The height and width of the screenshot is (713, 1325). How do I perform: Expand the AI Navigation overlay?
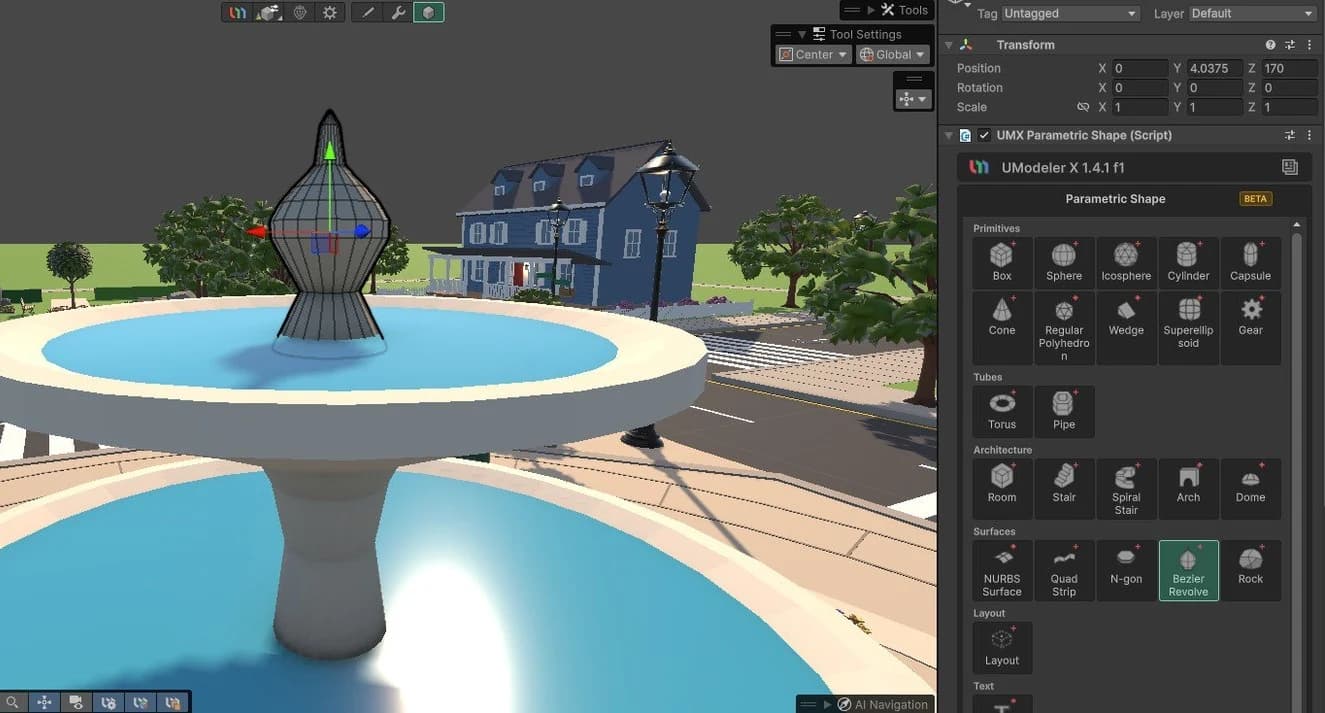pos(827,704)
